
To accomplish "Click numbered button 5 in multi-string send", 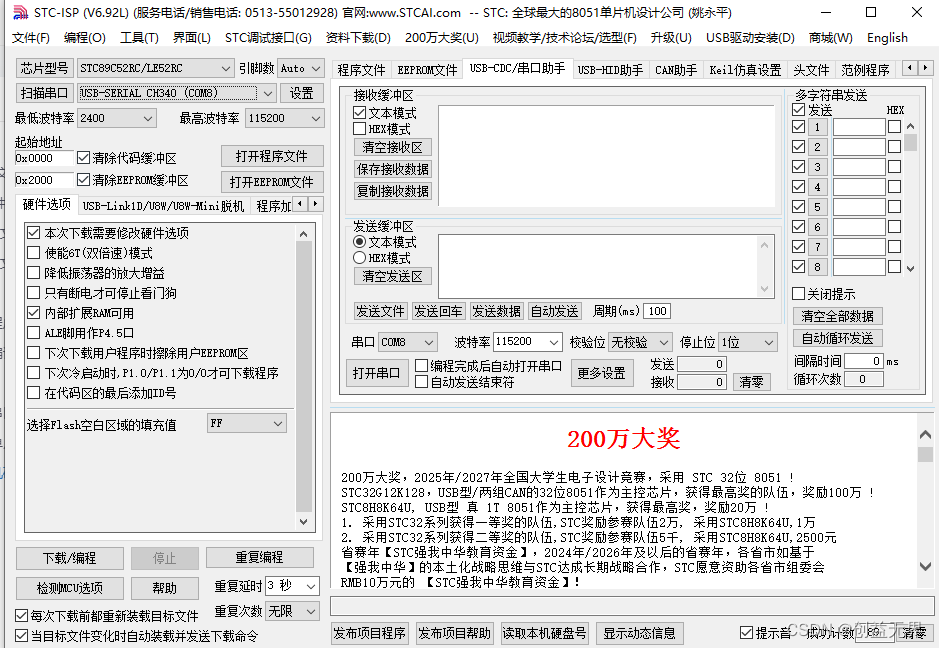I will pos(817,207).
